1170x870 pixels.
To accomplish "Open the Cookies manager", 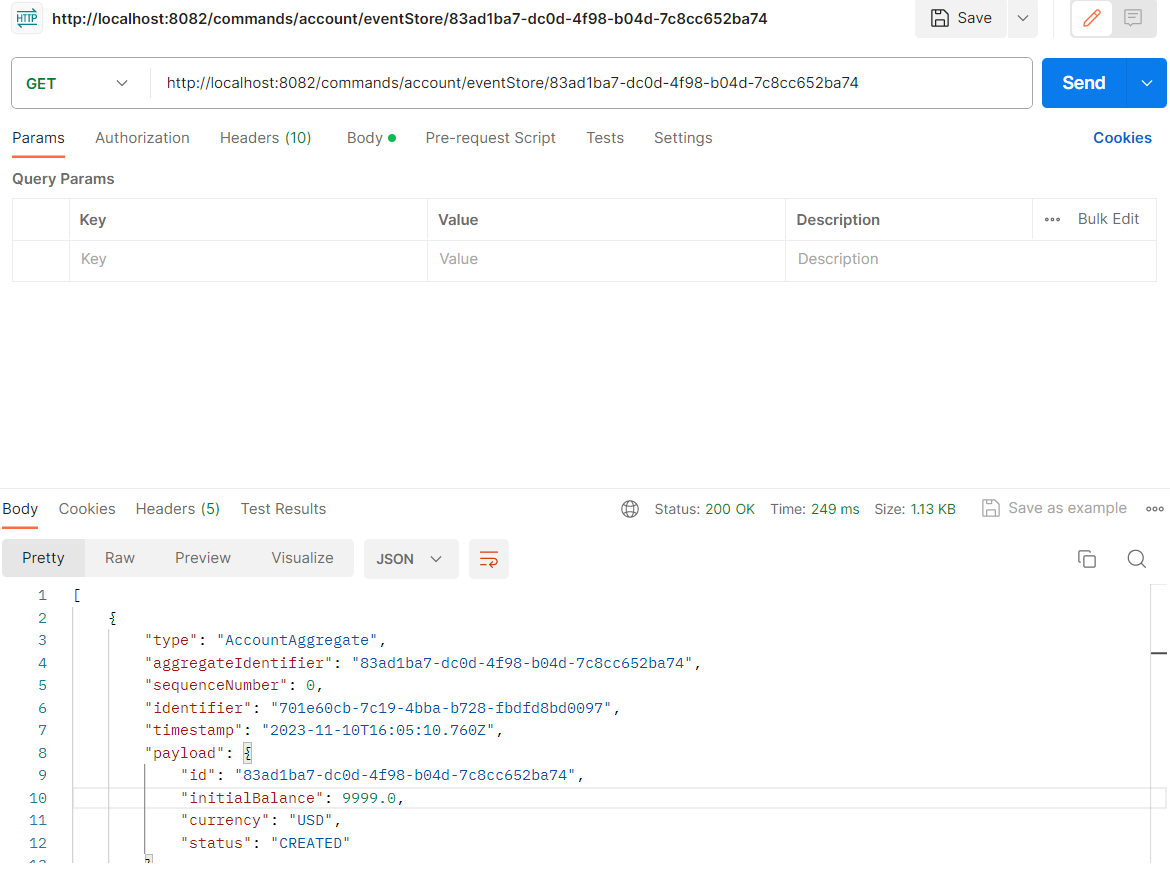I will point(1122,138).
